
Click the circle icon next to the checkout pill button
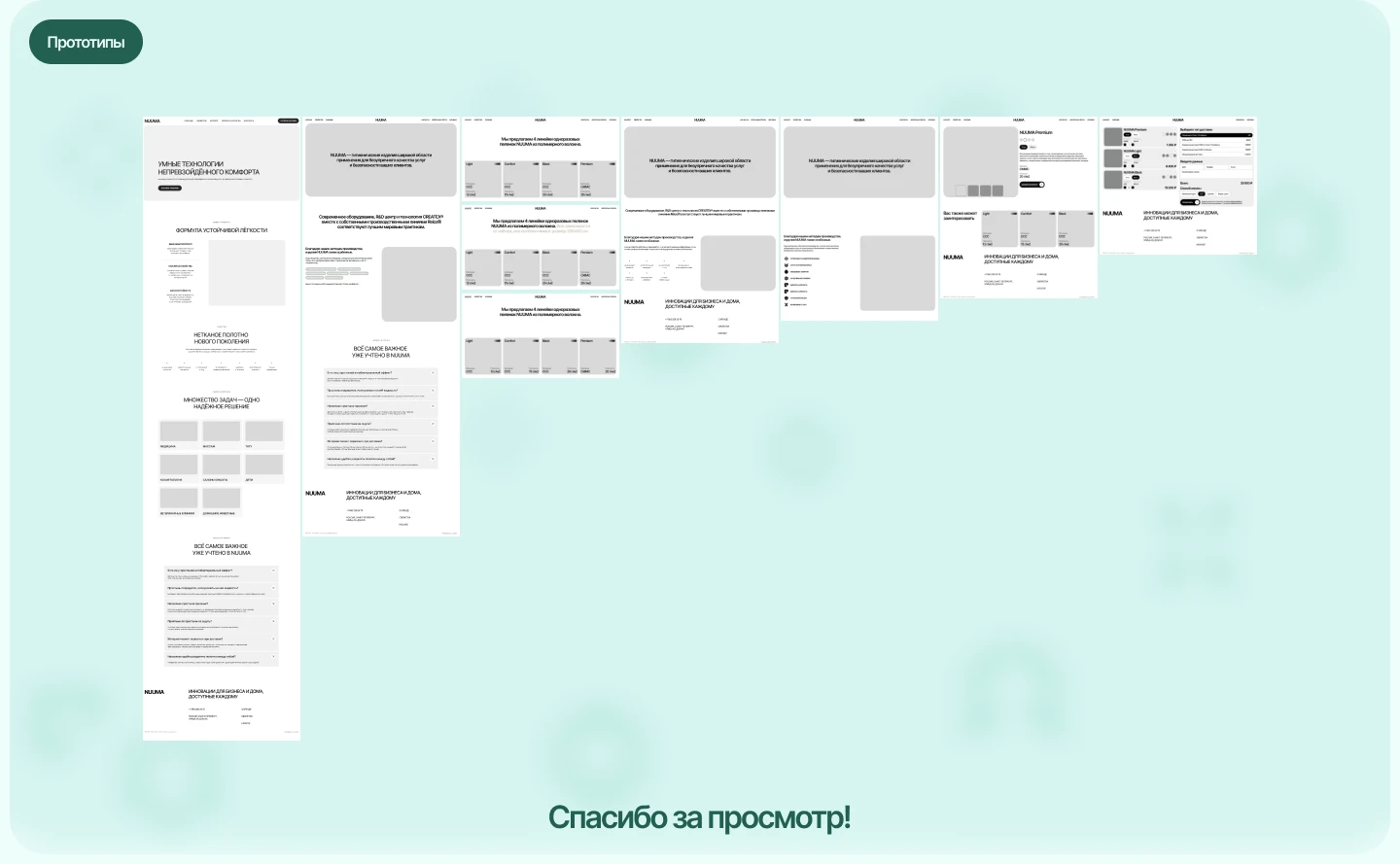pos(1197,202)
